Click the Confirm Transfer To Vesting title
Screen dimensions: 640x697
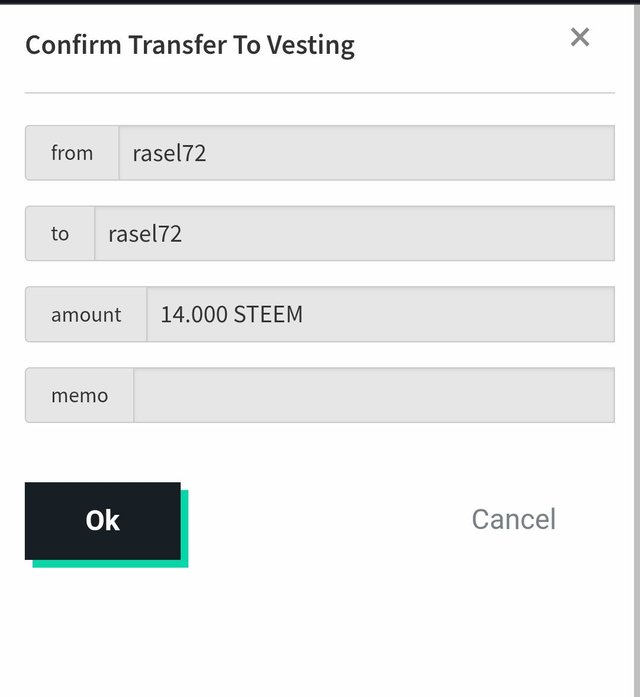(190, 45)
